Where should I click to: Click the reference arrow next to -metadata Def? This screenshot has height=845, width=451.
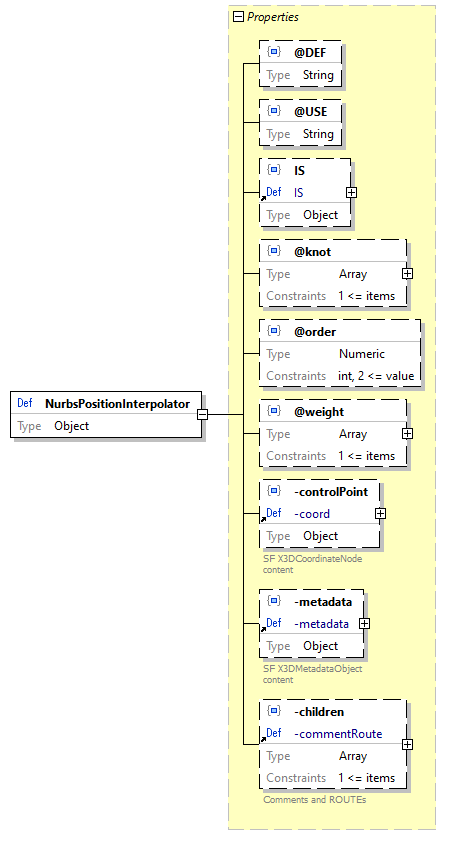[263, 628]
